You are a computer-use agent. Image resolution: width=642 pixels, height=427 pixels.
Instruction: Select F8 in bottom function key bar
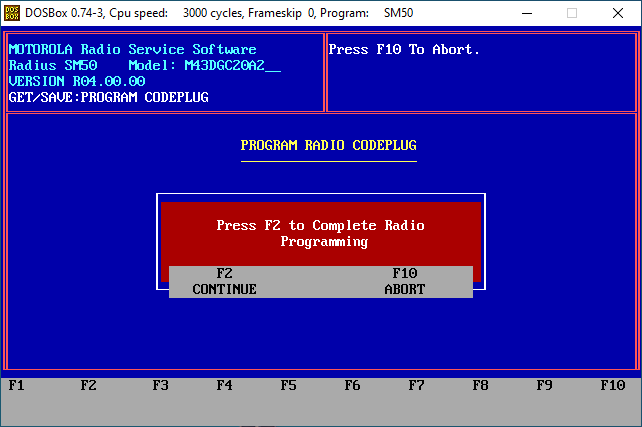[x=480, y=385]
